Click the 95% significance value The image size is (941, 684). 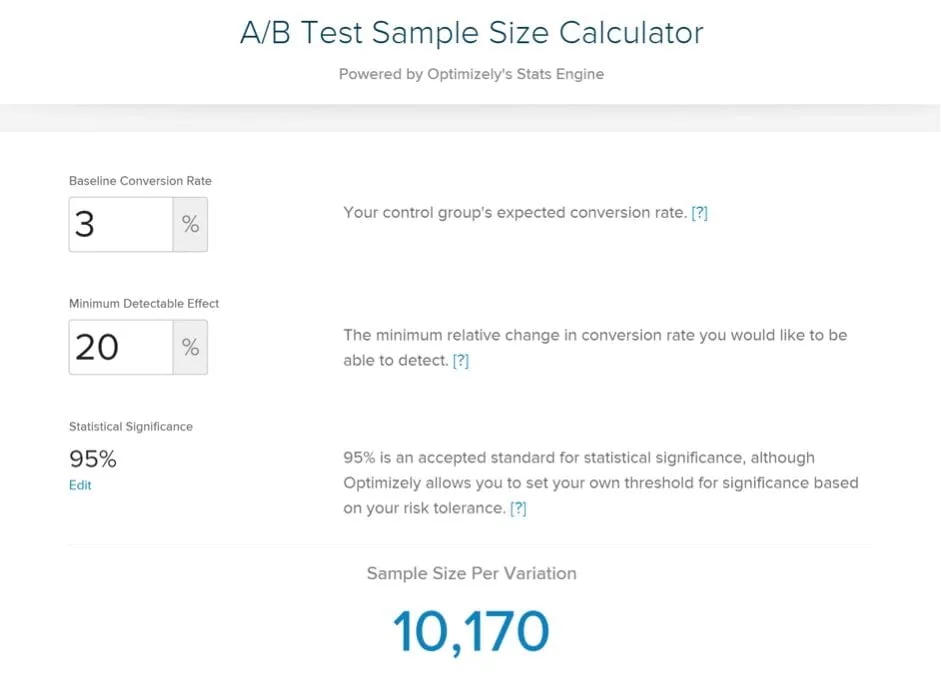click(93, 459)
